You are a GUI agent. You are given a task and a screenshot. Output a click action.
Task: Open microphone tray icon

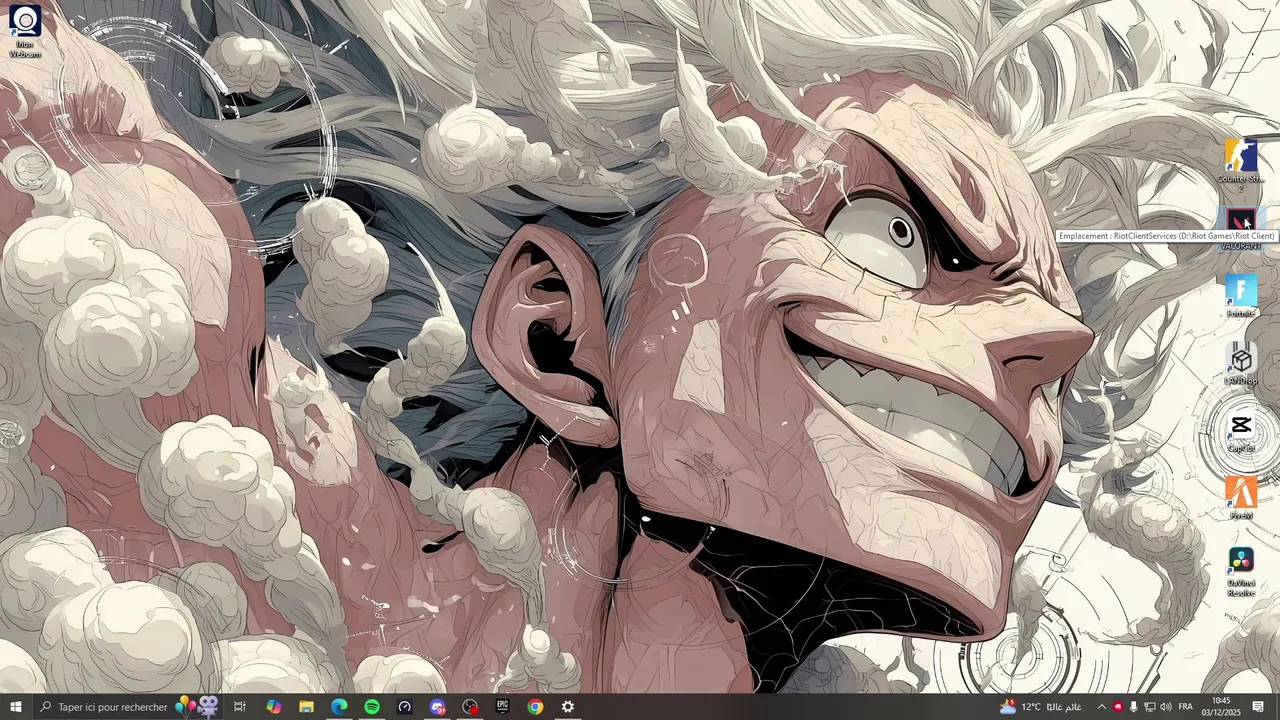1133,707
